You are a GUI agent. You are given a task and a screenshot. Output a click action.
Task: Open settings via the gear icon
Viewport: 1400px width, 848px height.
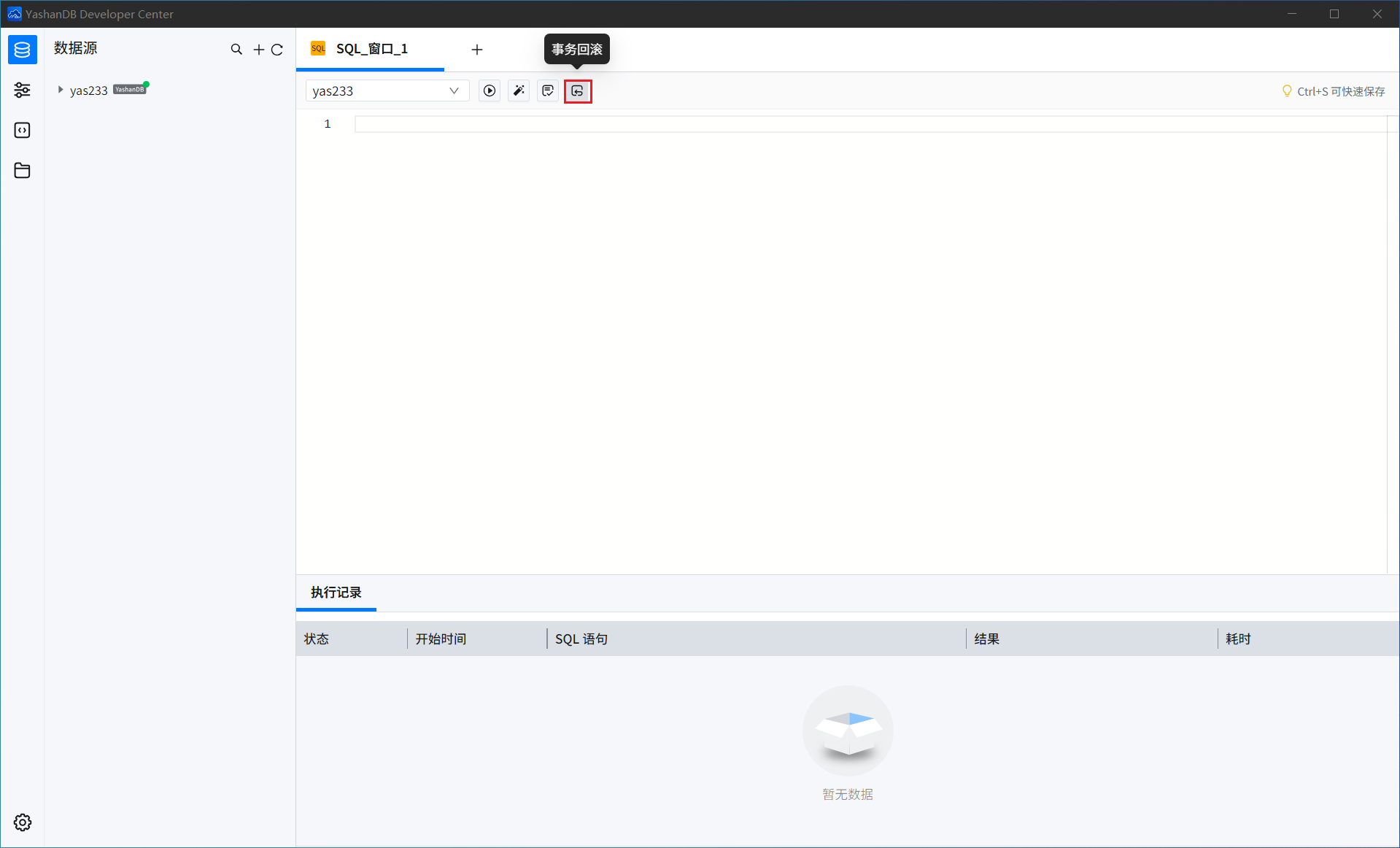click(23, 822)
